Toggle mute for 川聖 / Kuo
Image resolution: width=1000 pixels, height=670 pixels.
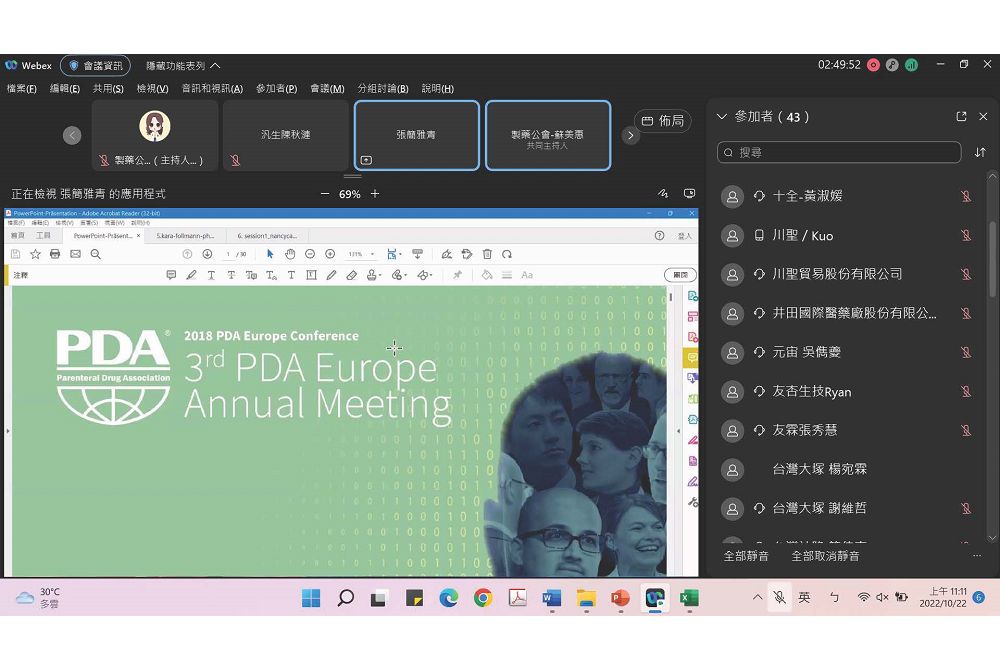pos(966,236)
